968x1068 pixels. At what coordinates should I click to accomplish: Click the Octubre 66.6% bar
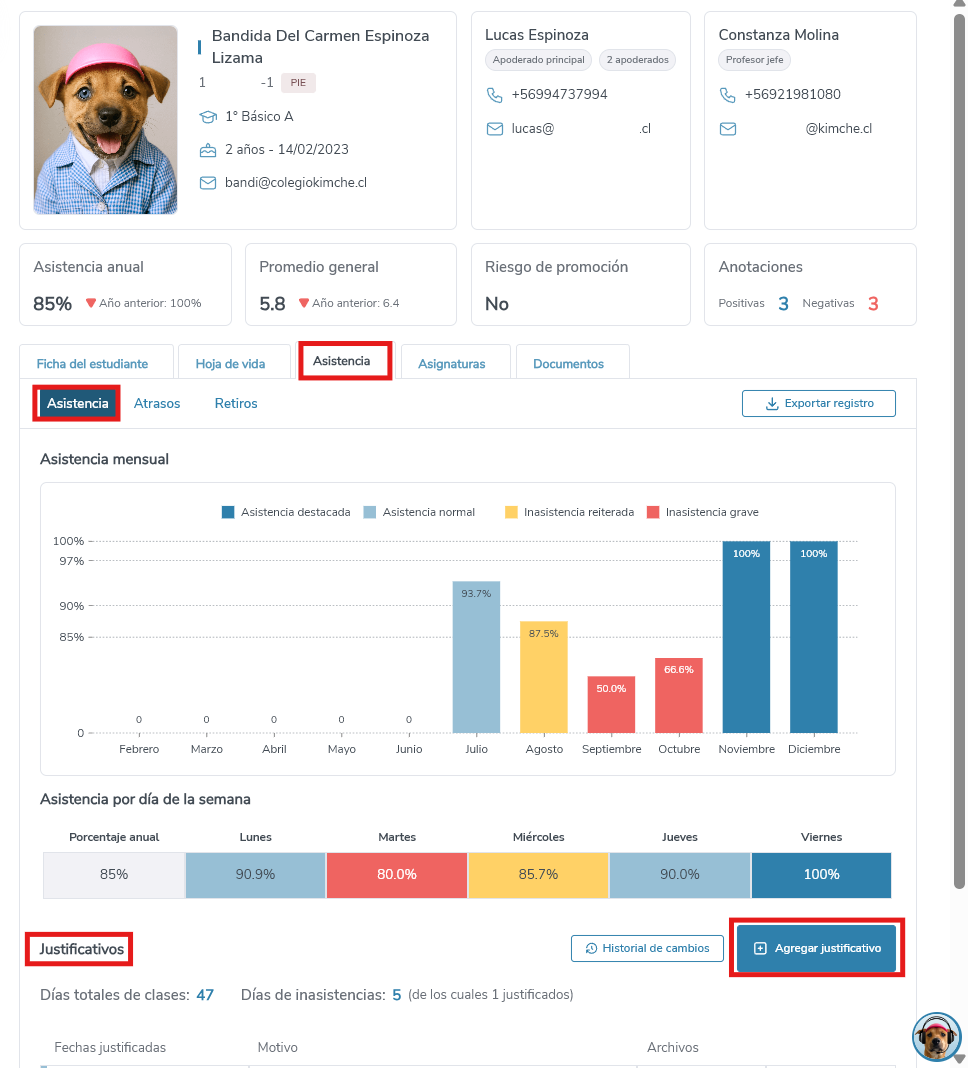tap(678, 695)
